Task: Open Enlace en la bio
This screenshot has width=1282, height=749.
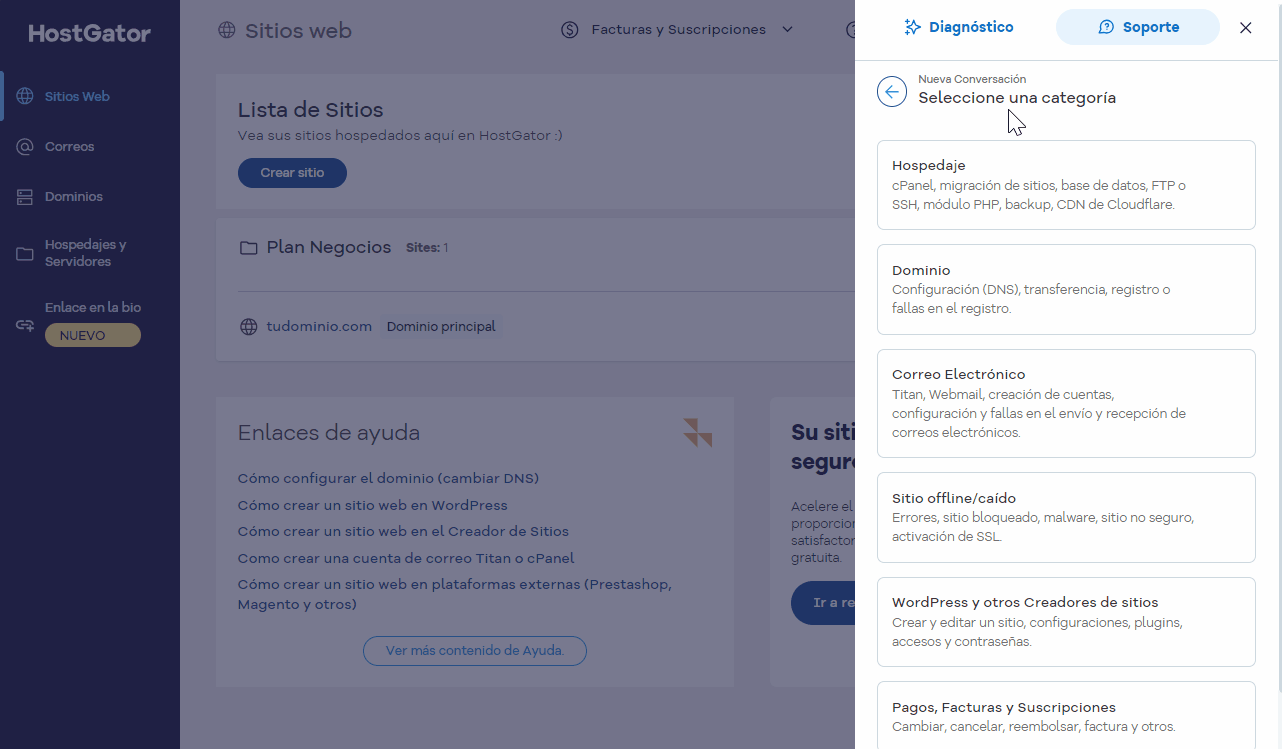Action: coord(93,308)
